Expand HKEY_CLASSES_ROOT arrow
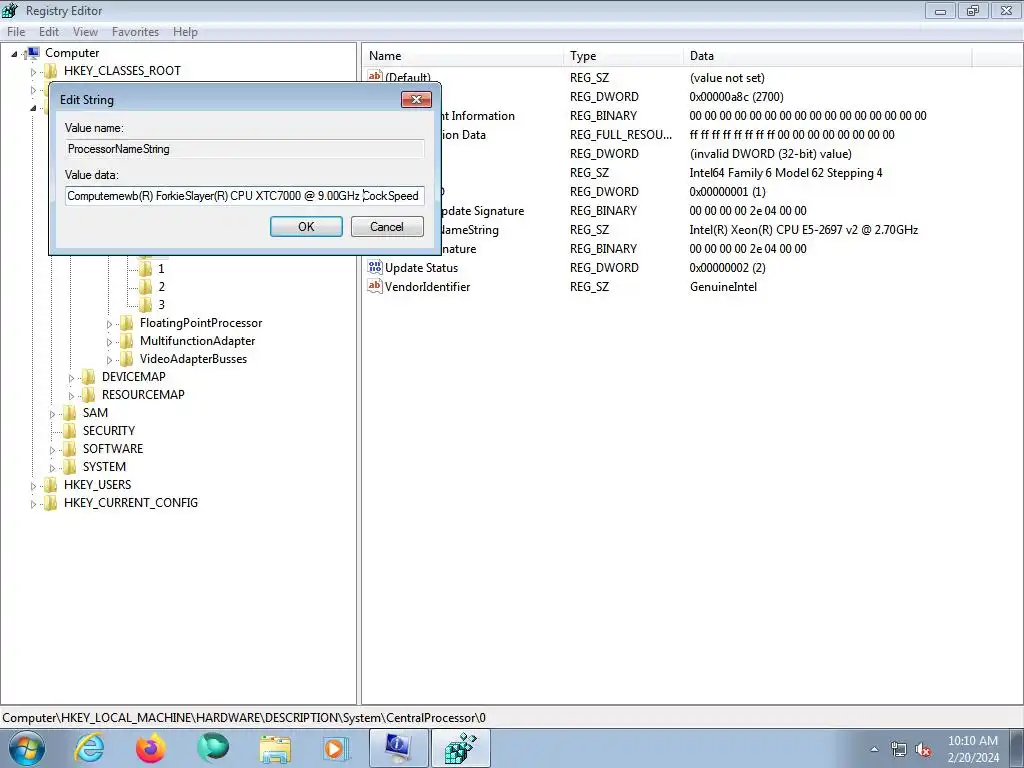Screen dimensions: 1024x768 33,72
